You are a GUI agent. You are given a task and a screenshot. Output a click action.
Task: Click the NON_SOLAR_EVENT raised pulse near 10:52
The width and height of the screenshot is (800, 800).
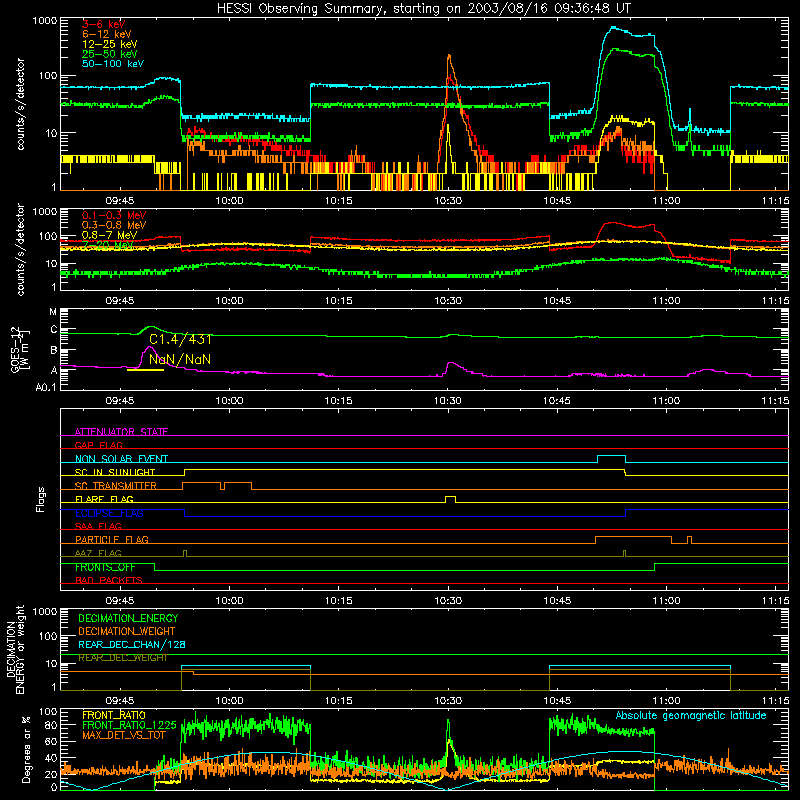611,459
